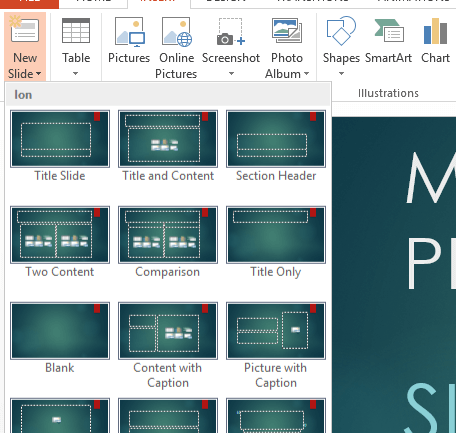Insert a SmartArt graphic

point(388,40)
